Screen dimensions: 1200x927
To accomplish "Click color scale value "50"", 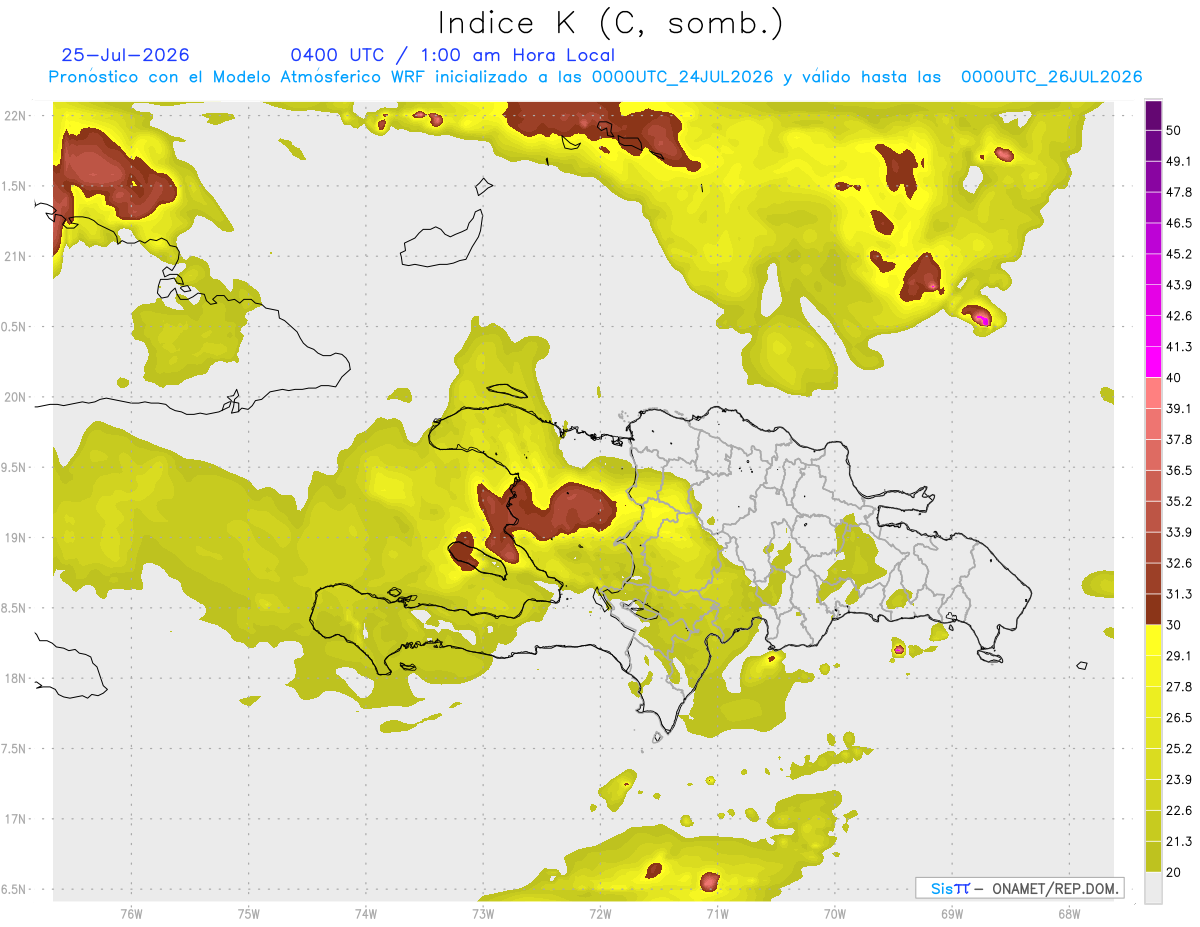I will coord(1175,131).
